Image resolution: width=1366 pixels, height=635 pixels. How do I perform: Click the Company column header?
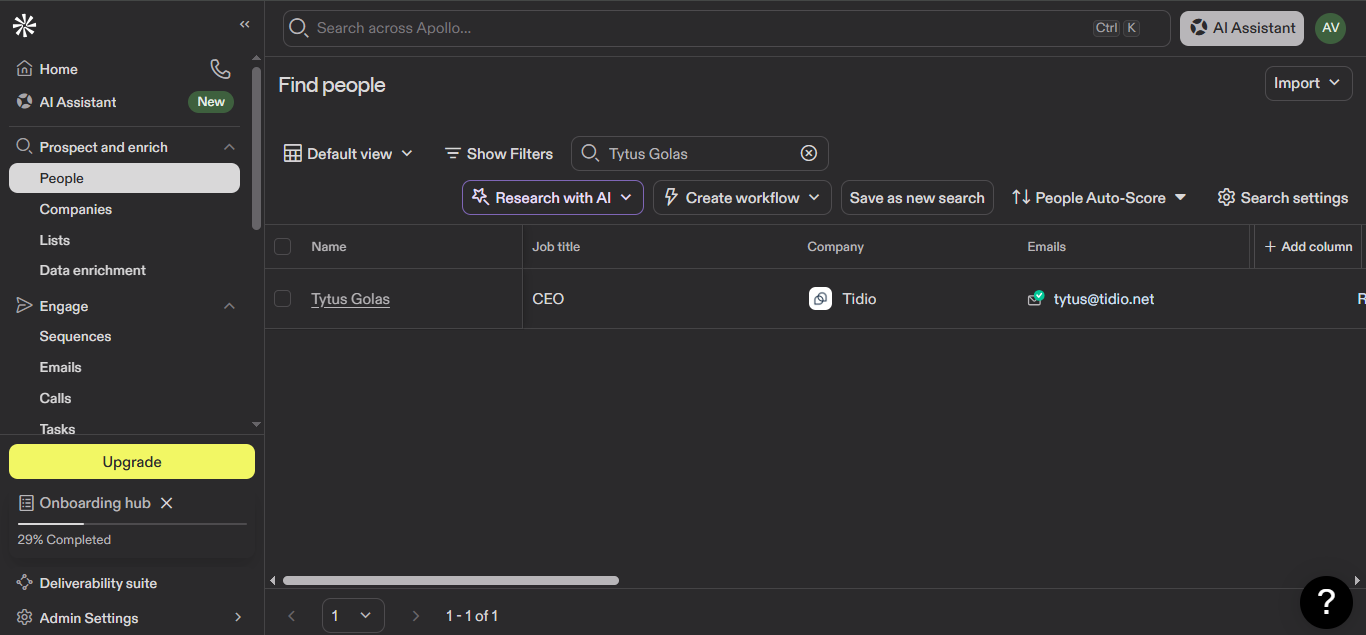coord(835,246)
